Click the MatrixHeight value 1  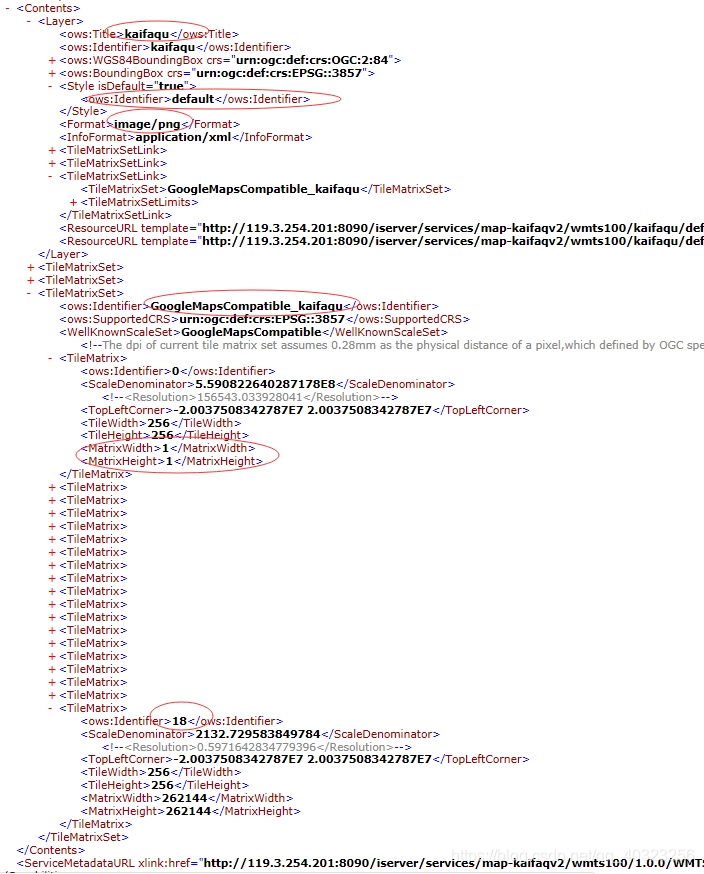point(169,462)
